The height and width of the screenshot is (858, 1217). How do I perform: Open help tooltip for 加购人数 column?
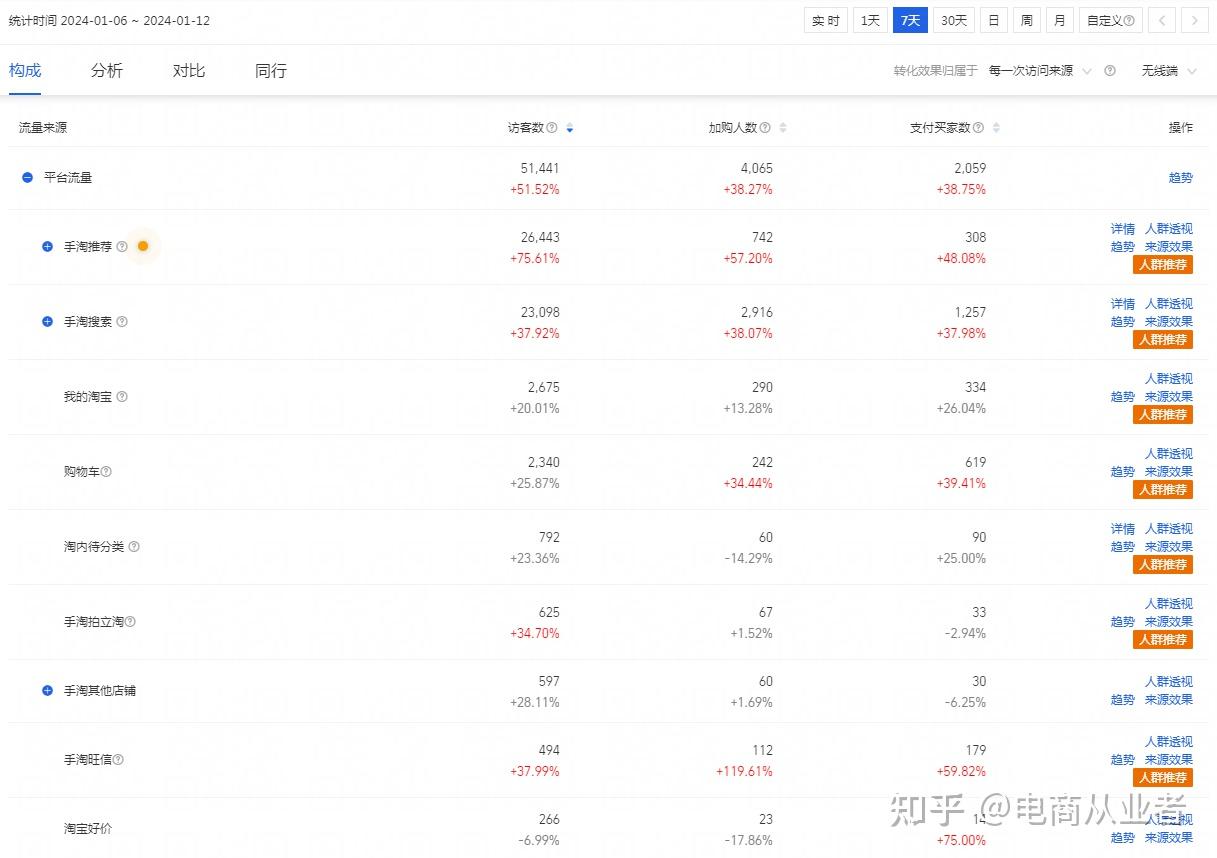tap(765, 128)
